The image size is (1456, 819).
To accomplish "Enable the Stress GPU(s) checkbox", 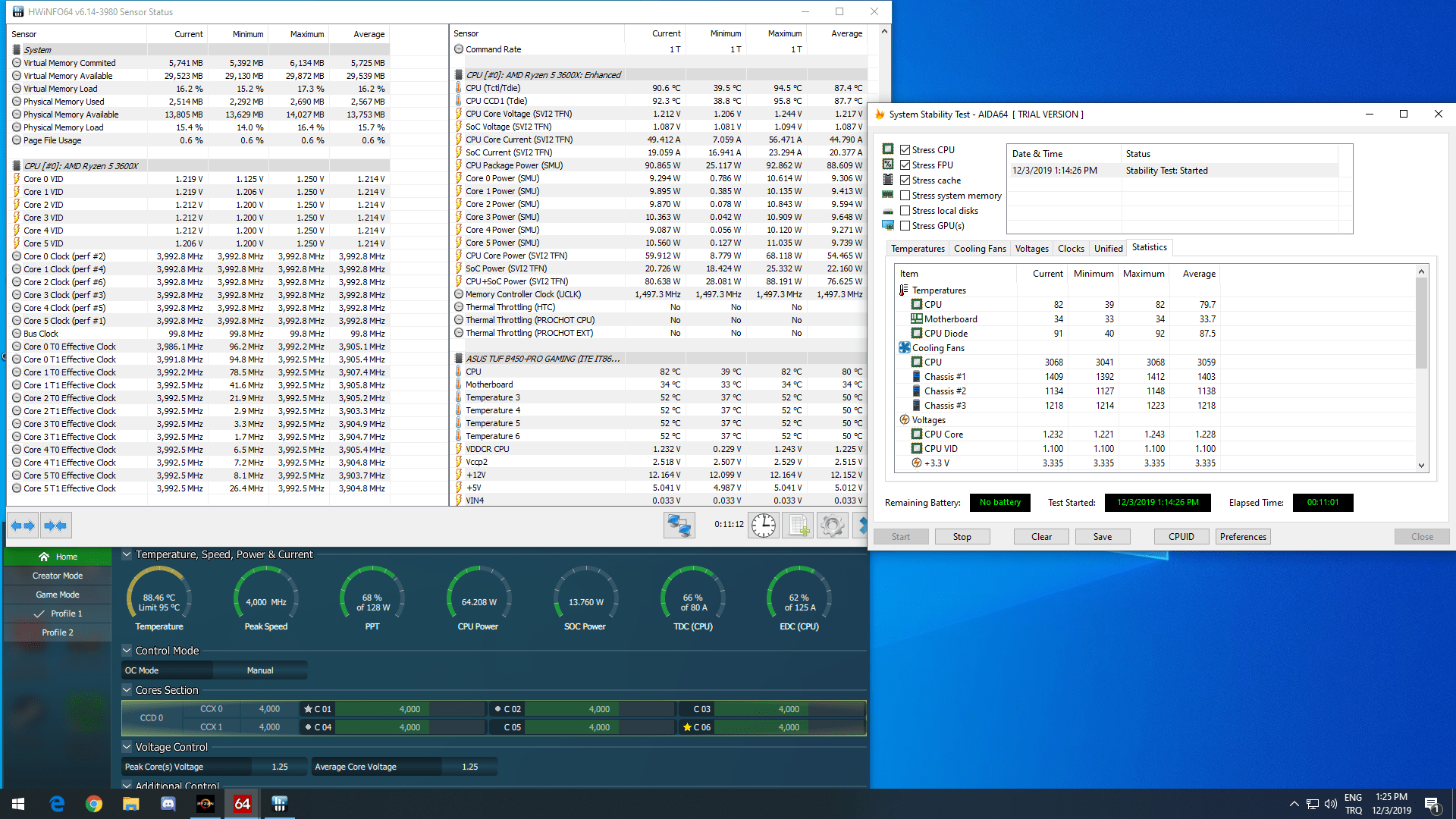I will point(905,226).
